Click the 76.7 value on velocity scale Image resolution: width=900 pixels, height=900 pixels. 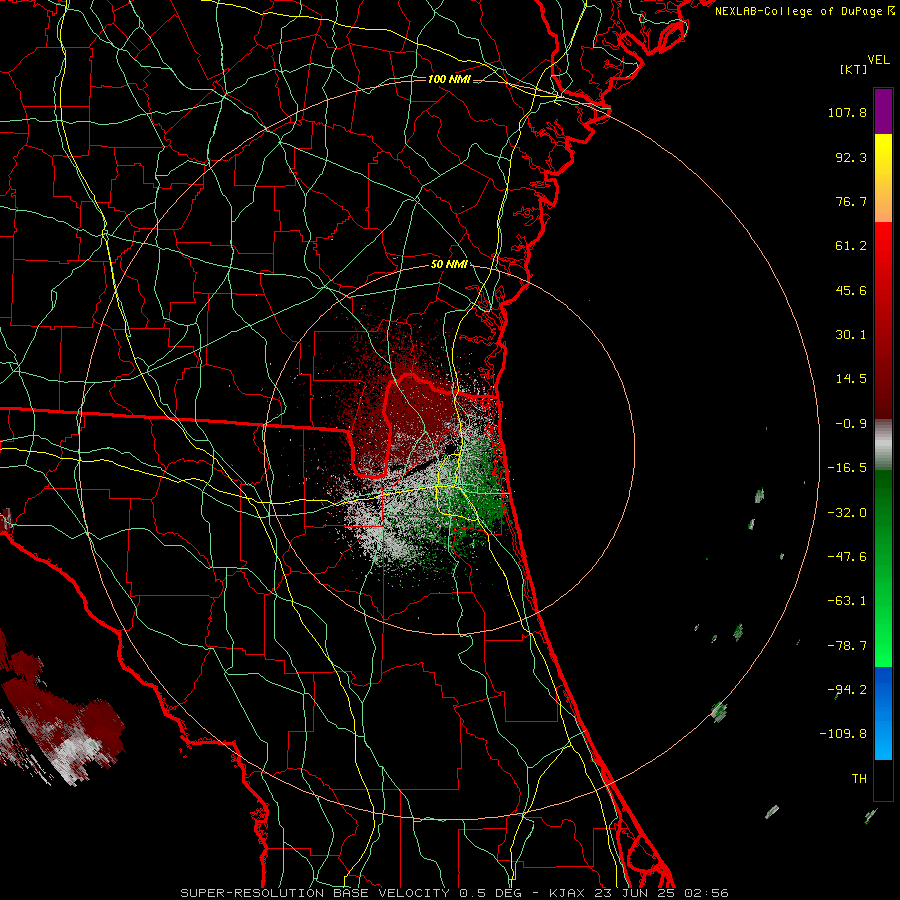[851, 201]
